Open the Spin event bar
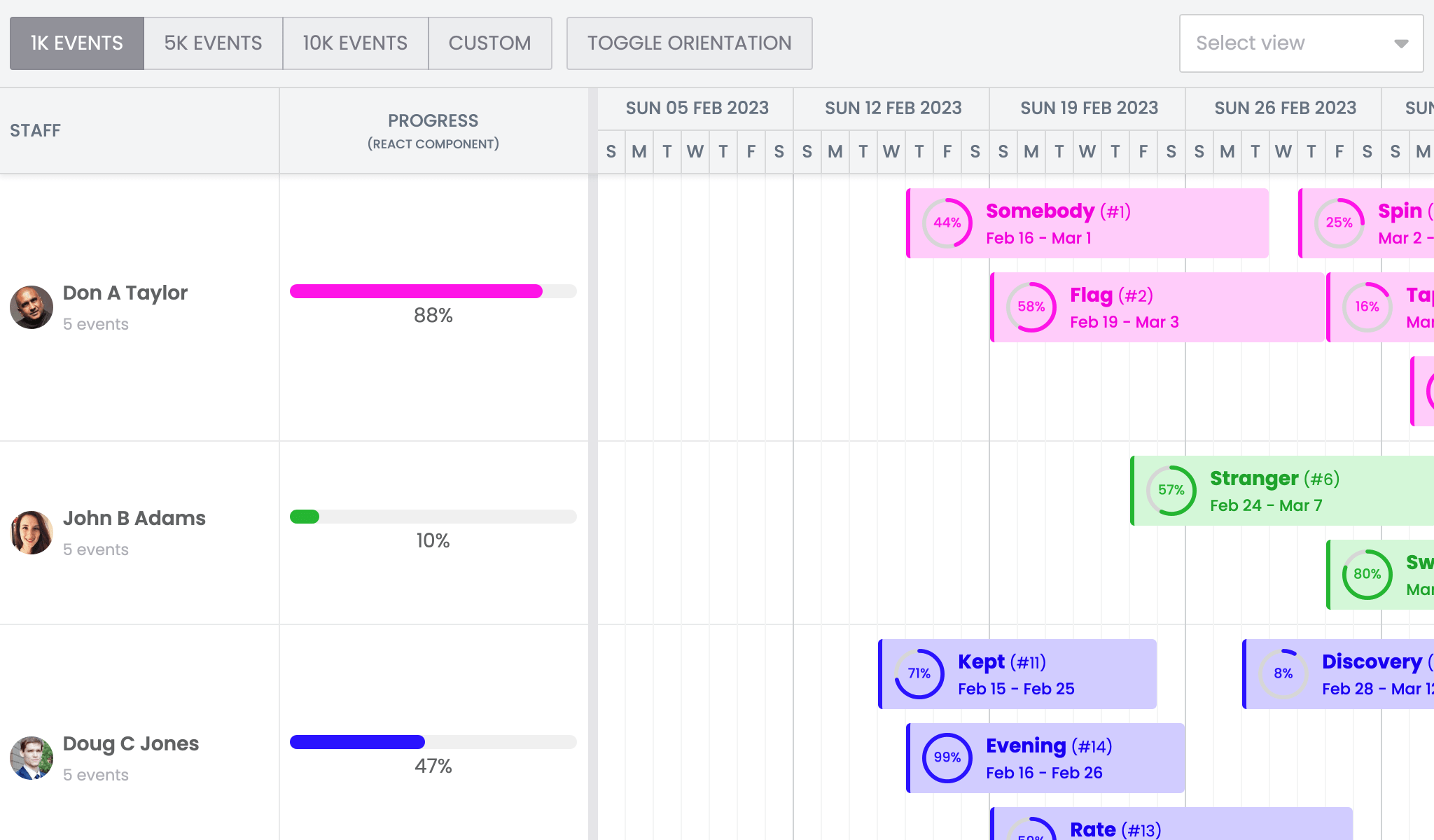The width and height of the screenshot is (1434, 840). tap(1366, 223)
